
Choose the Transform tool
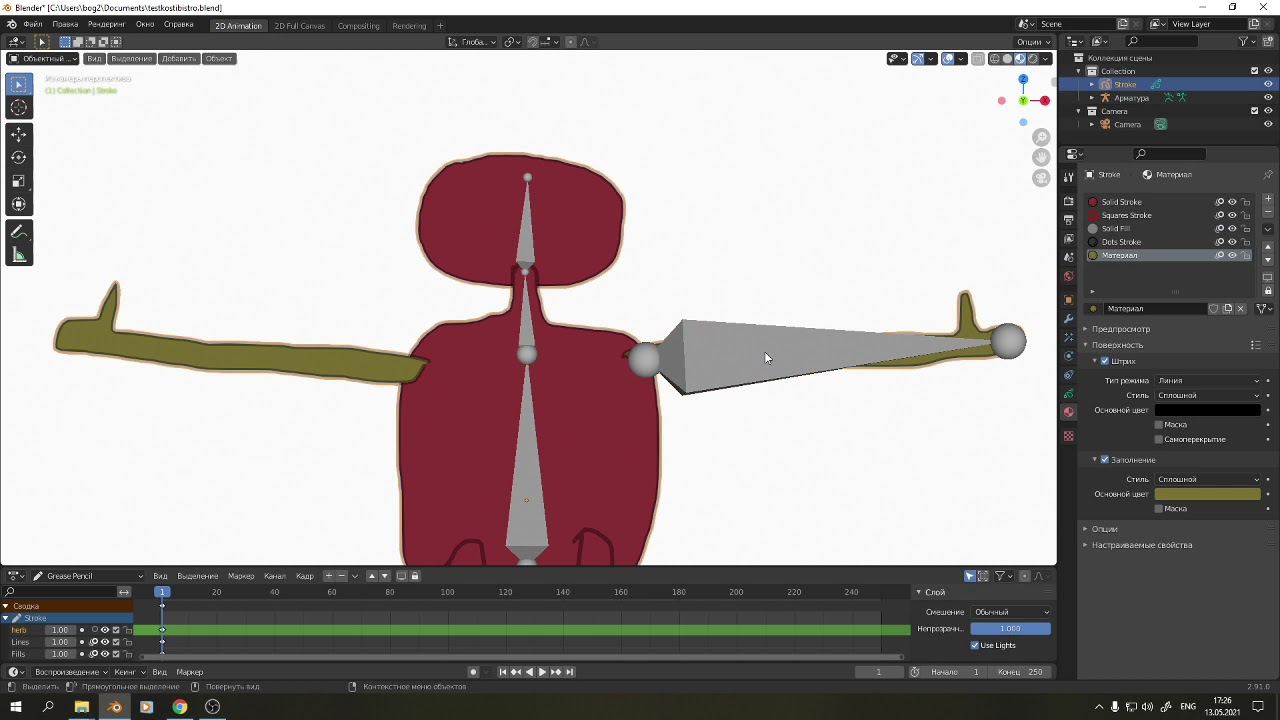point(18,204)
